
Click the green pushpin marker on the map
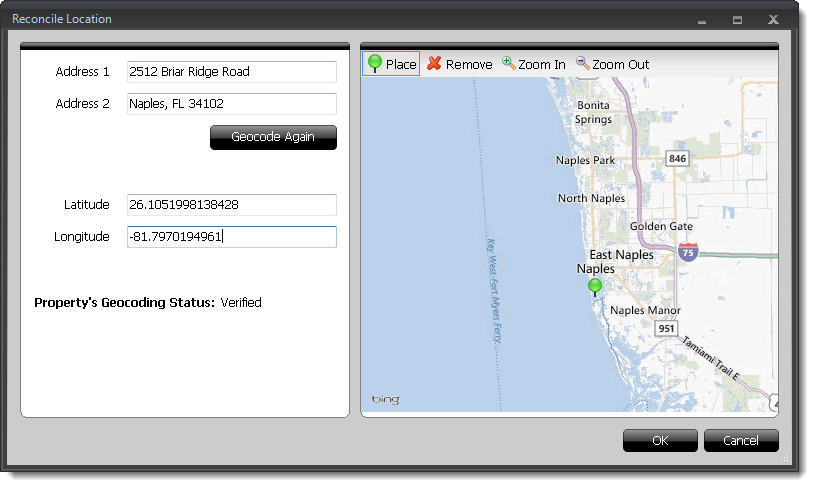coord(596,287)
